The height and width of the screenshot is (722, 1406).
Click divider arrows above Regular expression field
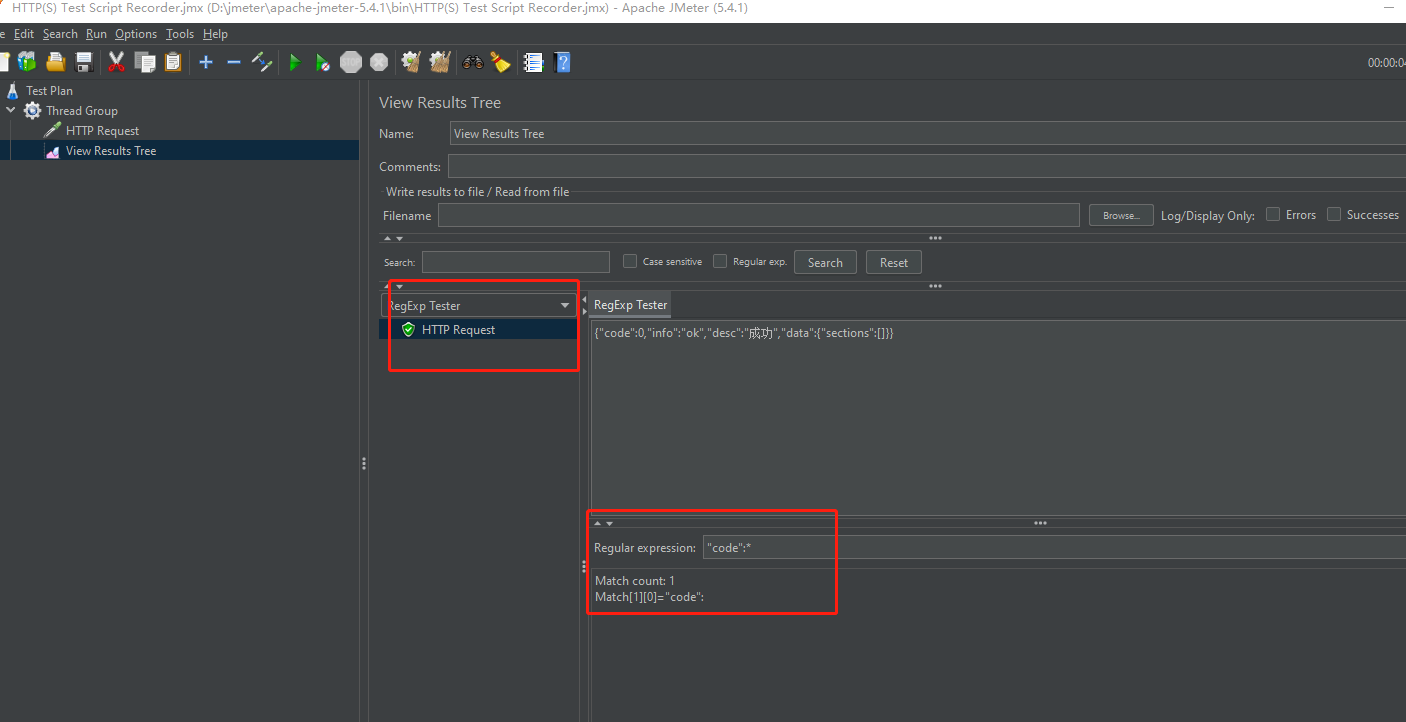click(x=604, y=523)
